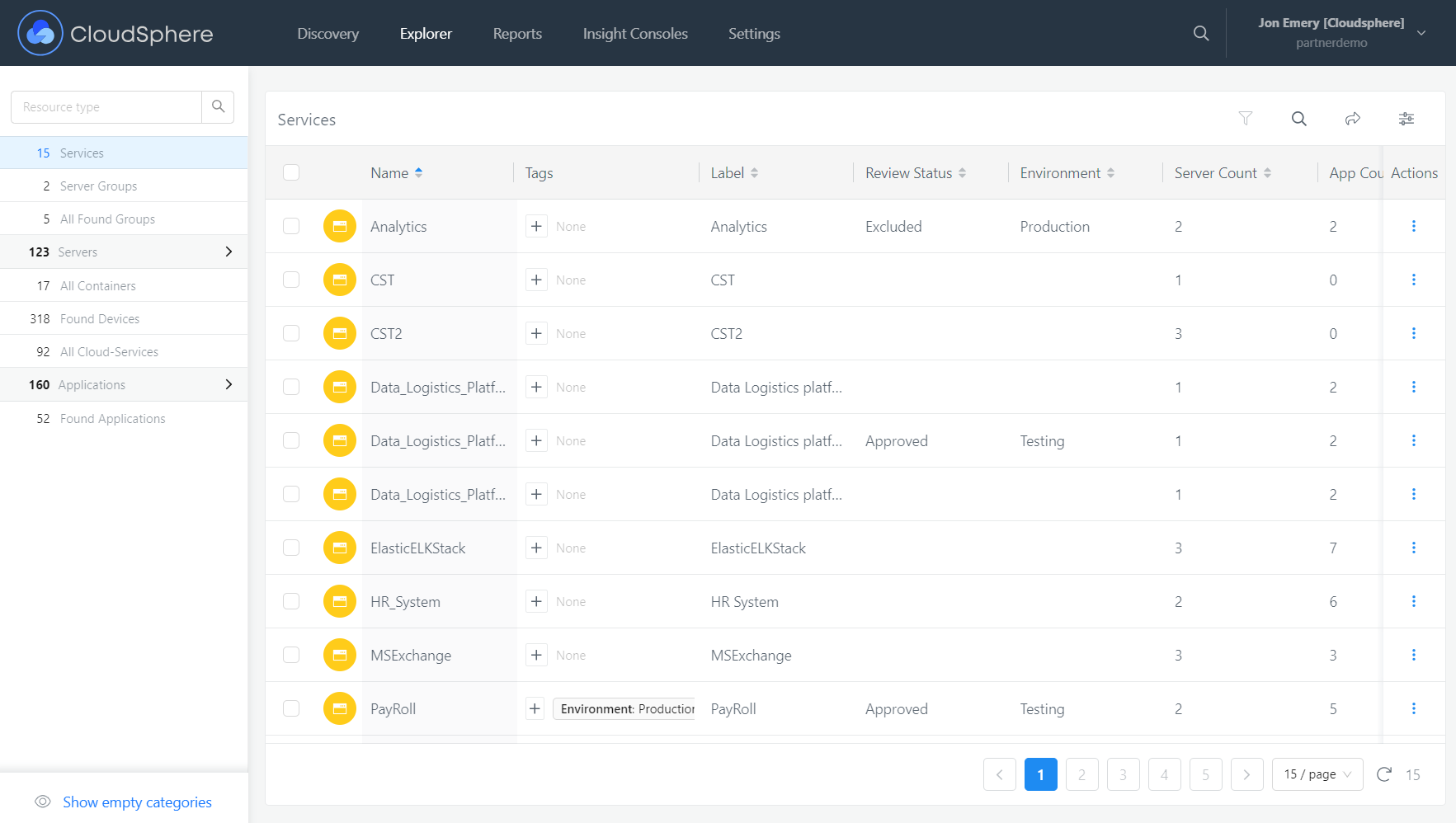Viewport: 1456px width, 823px height.
Task: Open the user account dropdown arrow
Action: (1421, 33)
